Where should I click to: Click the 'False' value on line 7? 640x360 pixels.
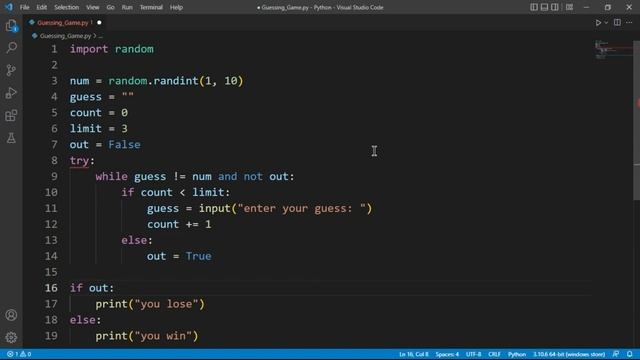124,144
